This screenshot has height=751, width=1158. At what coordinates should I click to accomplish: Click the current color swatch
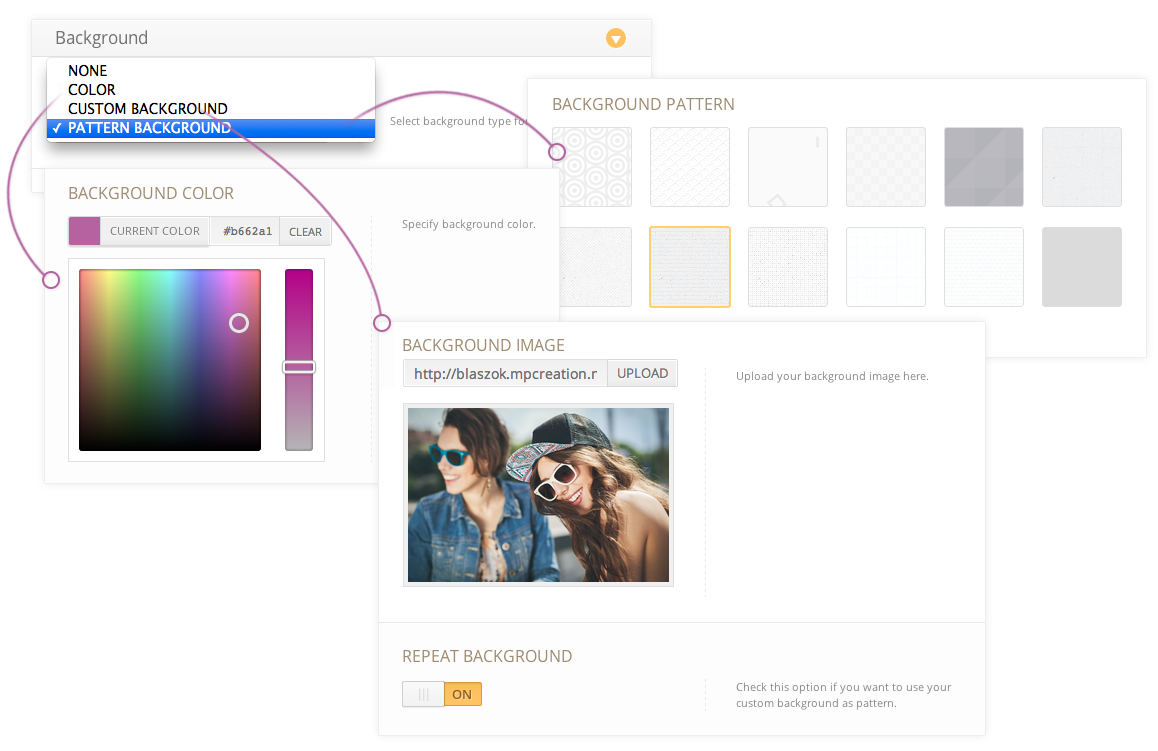point(84,230)
